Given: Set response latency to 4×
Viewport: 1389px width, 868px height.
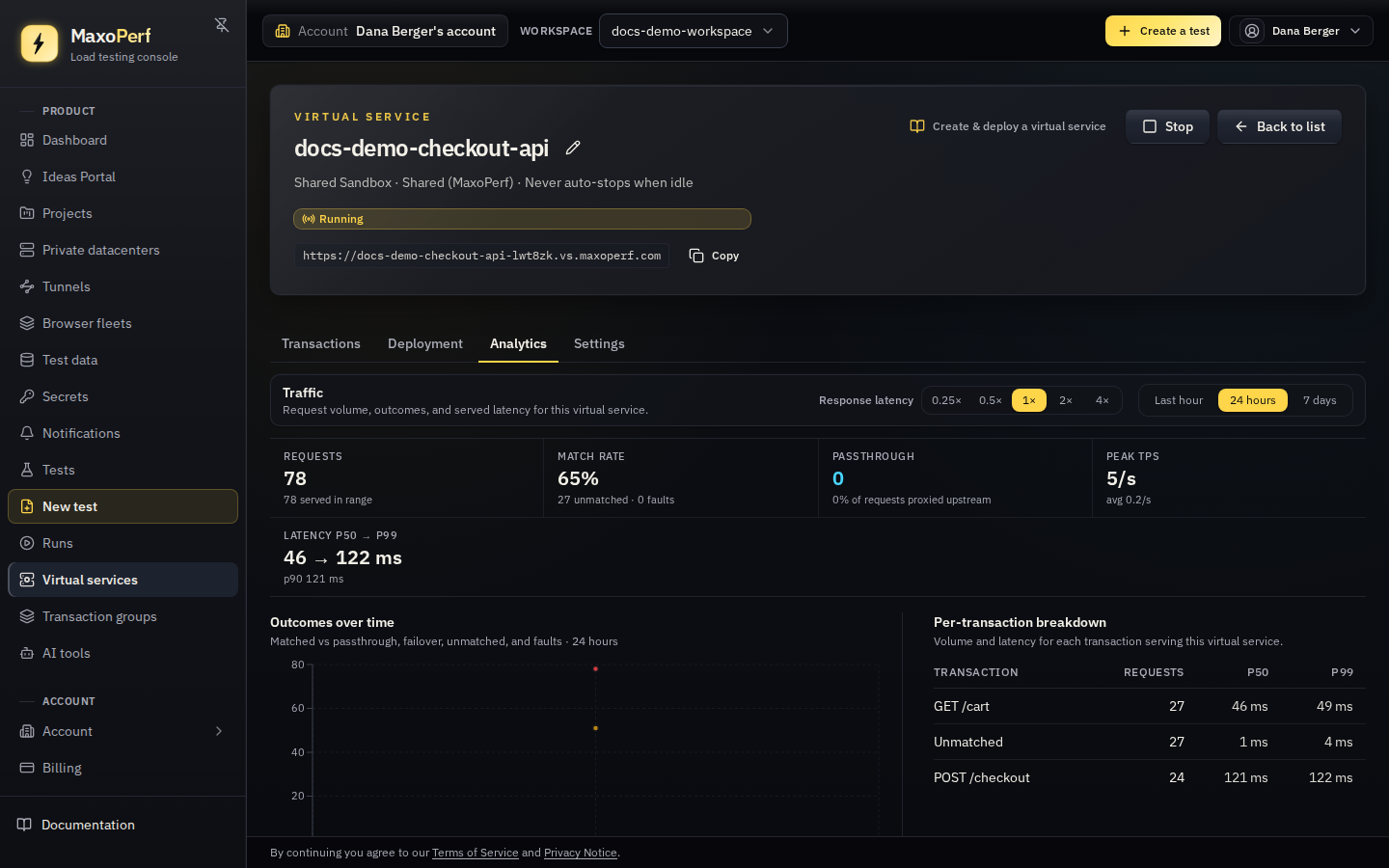Looking at the screenshot, I should (x=1103, y=400).
